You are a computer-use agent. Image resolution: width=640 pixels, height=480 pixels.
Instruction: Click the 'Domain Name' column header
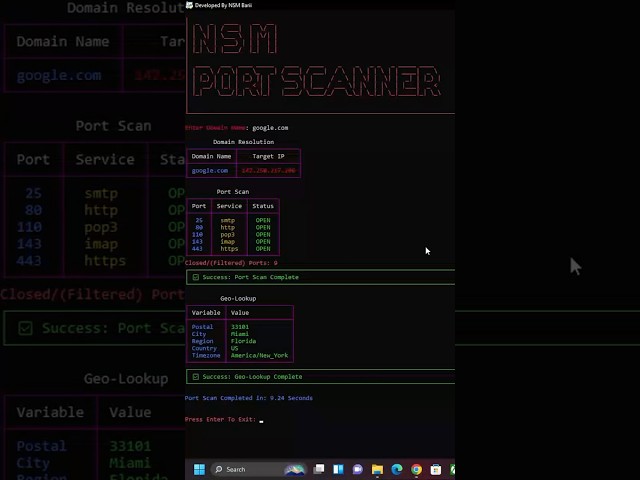tap(211, 156)
